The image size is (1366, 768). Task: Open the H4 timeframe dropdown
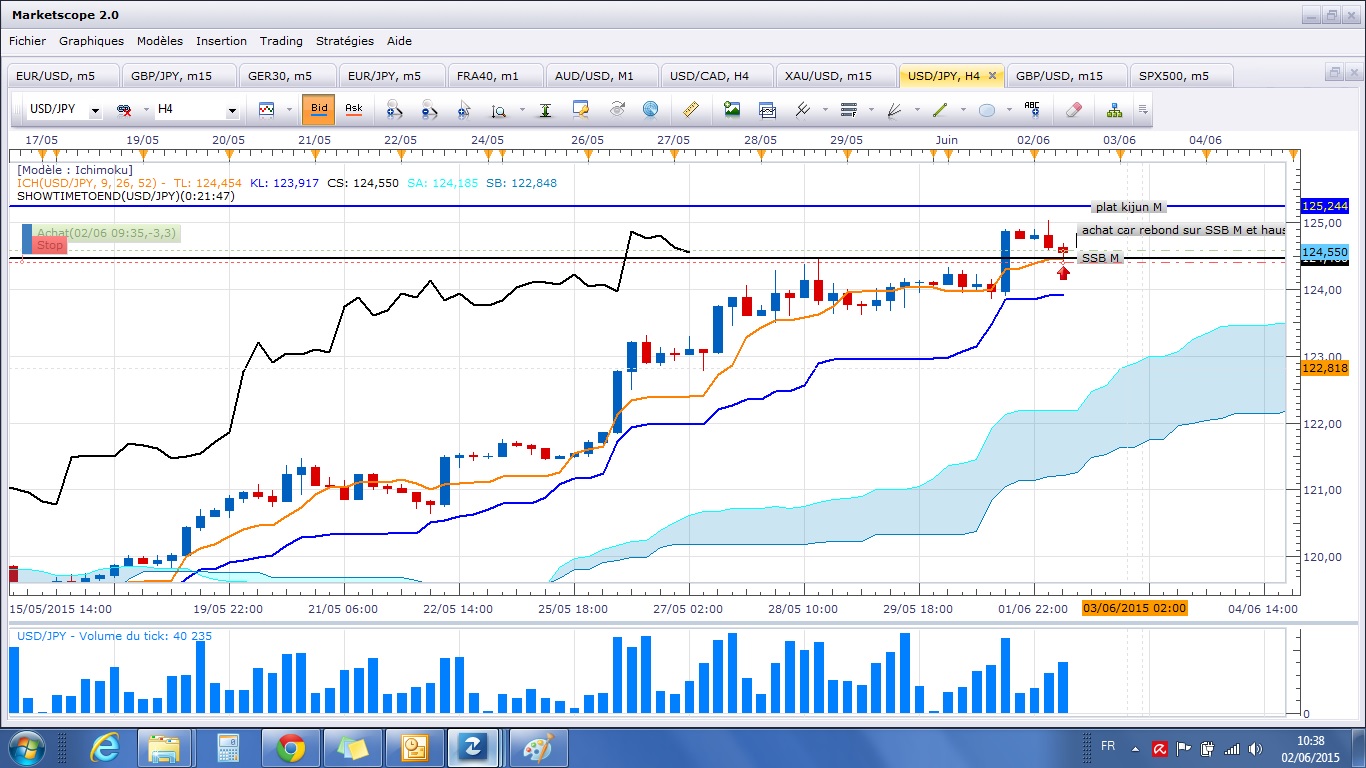pos(197,110)
